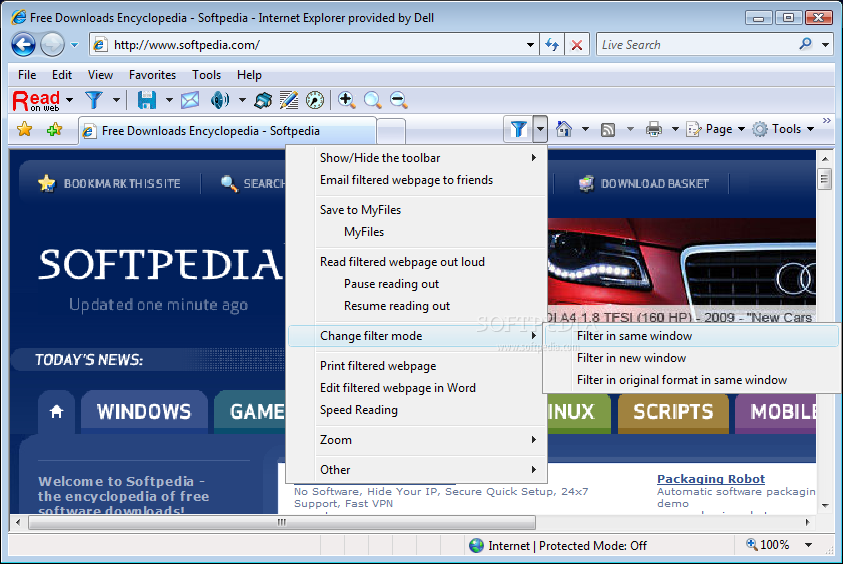Open the Favorites menu

[152, 75]
